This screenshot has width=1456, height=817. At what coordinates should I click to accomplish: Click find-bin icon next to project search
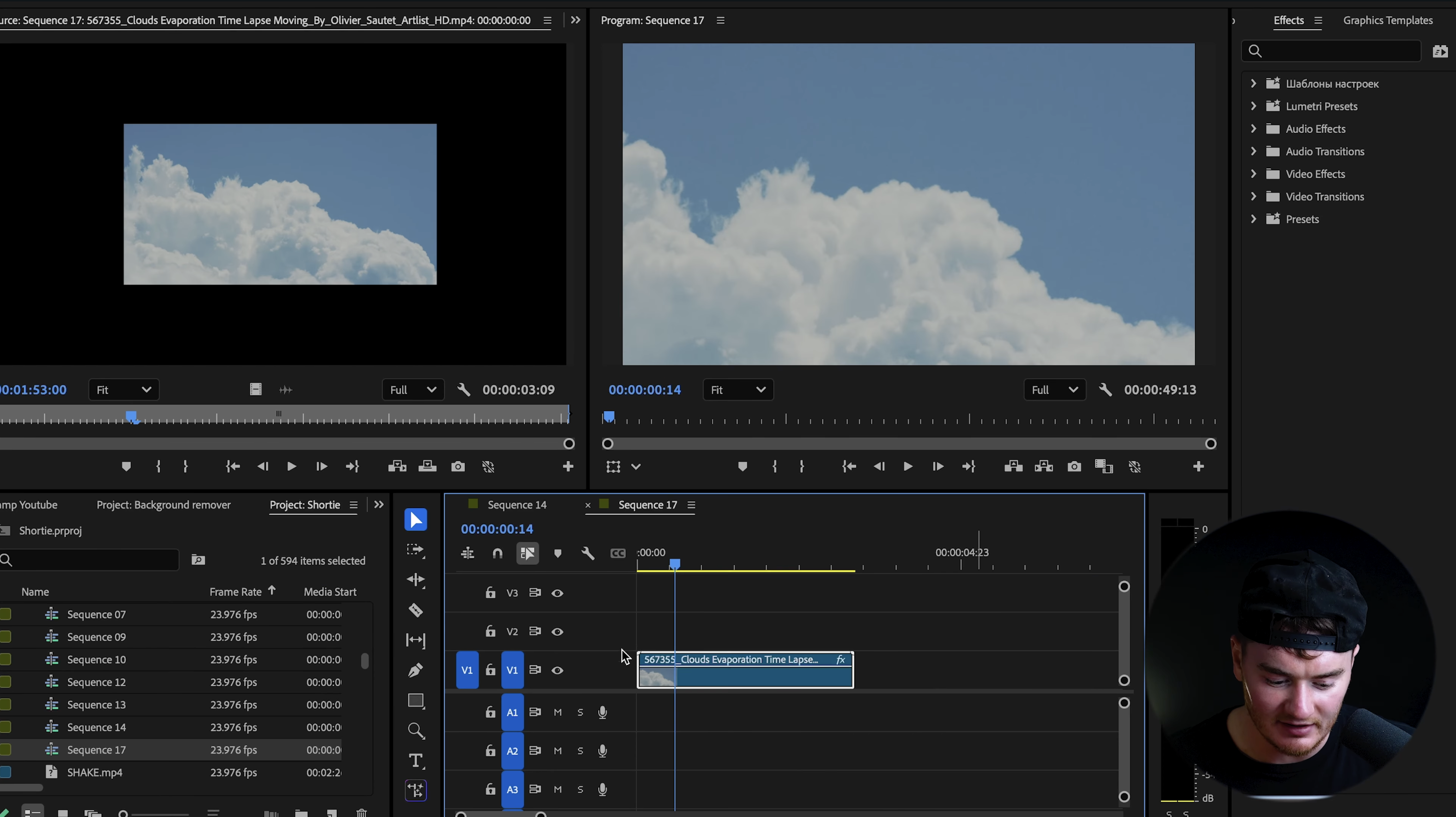(x=198, y=560)
